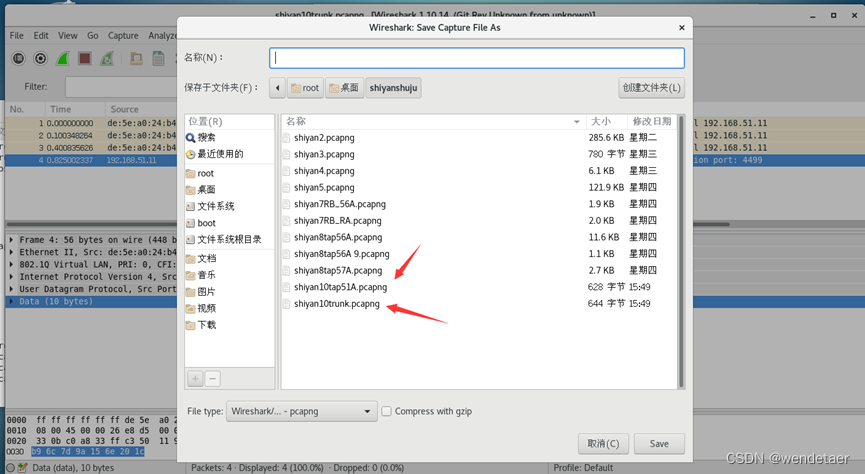865x474 pixels.
Task: Click root path breadcrumb button
Action: [x=305, y=88]
